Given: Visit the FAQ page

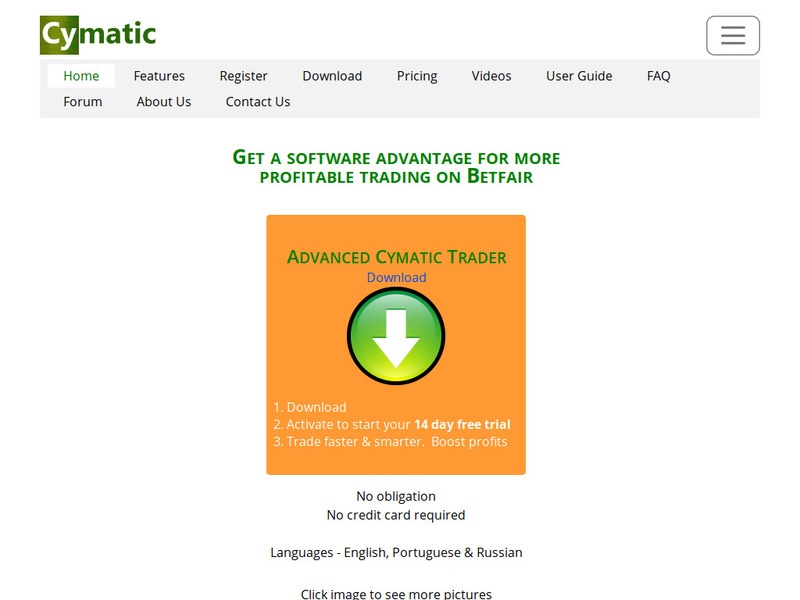Looking at the screenshot, I should pos(659,76).
